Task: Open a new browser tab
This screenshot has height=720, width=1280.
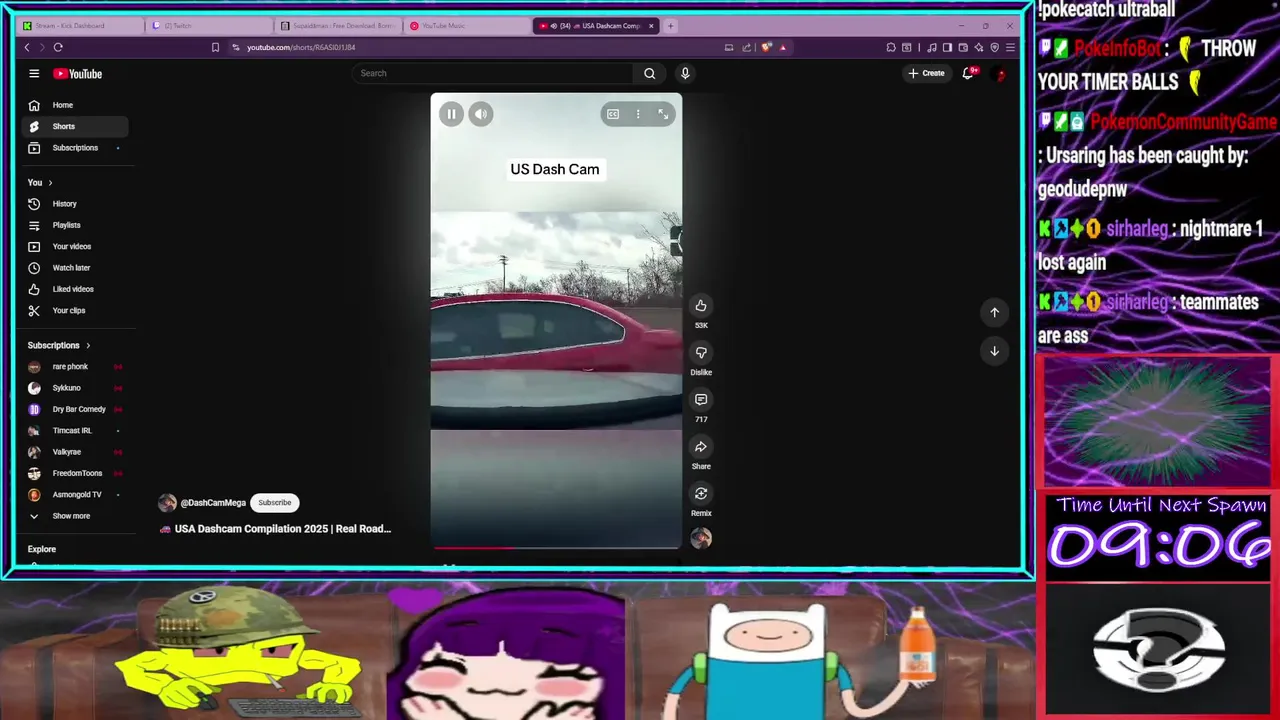Action: tap(671, 26)
